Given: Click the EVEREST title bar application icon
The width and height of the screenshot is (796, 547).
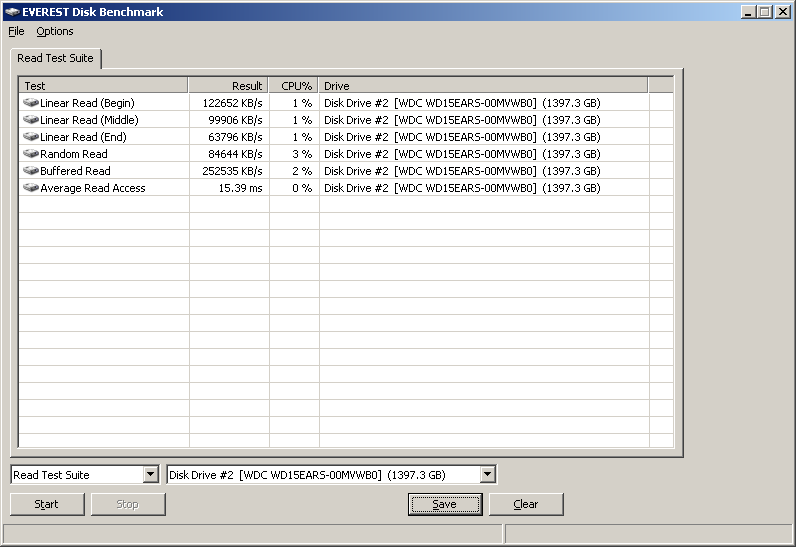Looking at the screenshot, I should coord(12,12).
